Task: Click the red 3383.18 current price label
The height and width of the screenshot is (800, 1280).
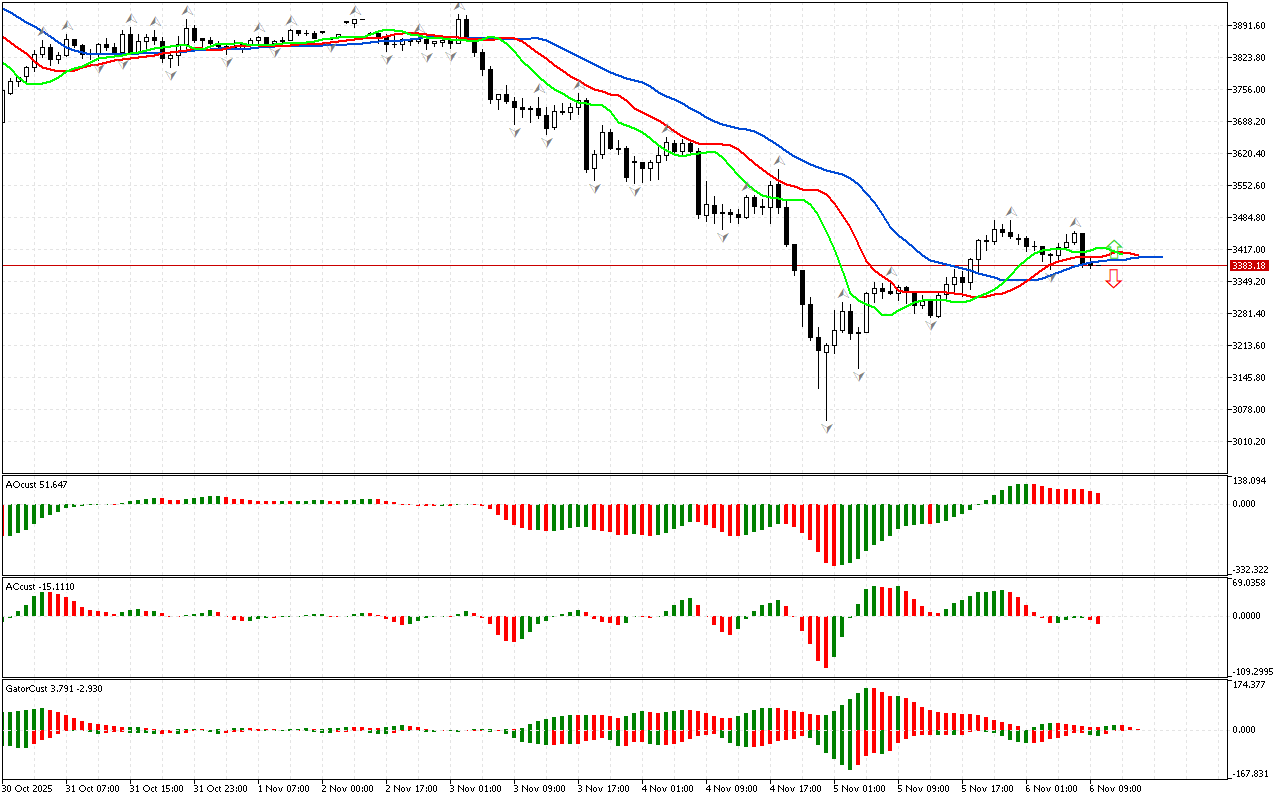Action: coord(1249,266)
